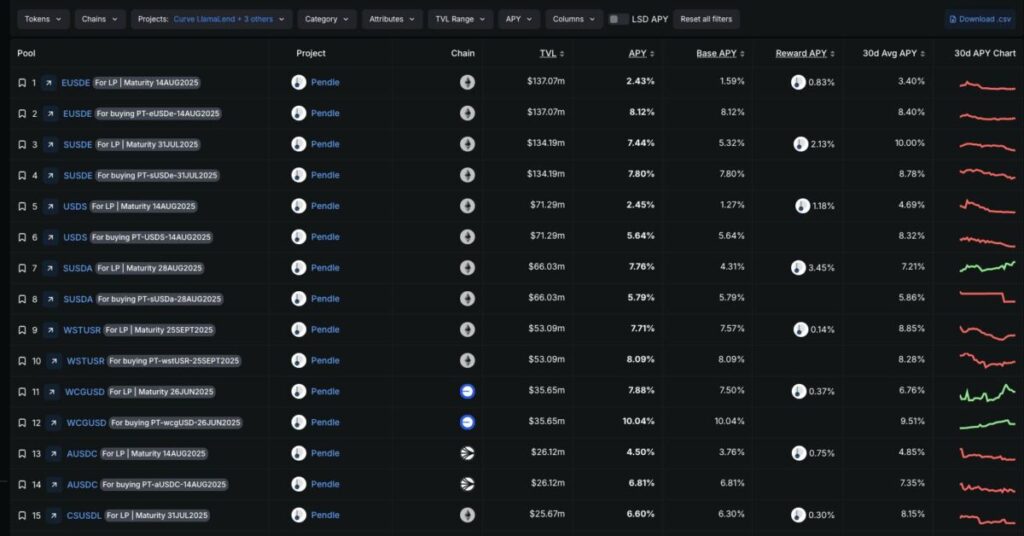Viewport: 1024px width, 536px height.
Task: Click Pendle project logo in row 9
Action: point(298,330)
